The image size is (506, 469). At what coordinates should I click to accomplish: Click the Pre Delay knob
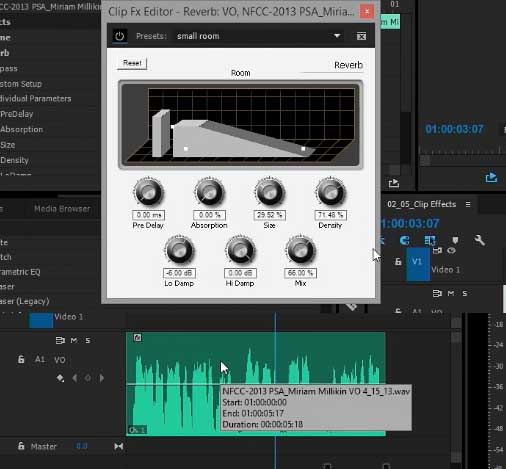click(x=148, y=192)
